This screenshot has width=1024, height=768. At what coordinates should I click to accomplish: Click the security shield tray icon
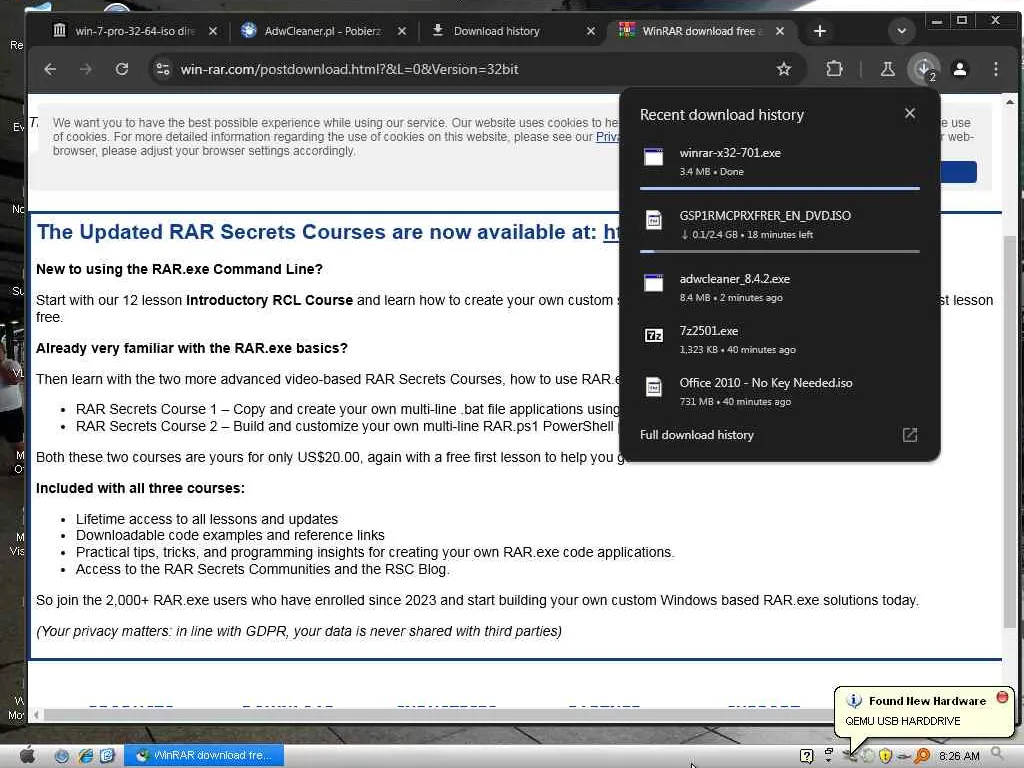coord(886,756)
